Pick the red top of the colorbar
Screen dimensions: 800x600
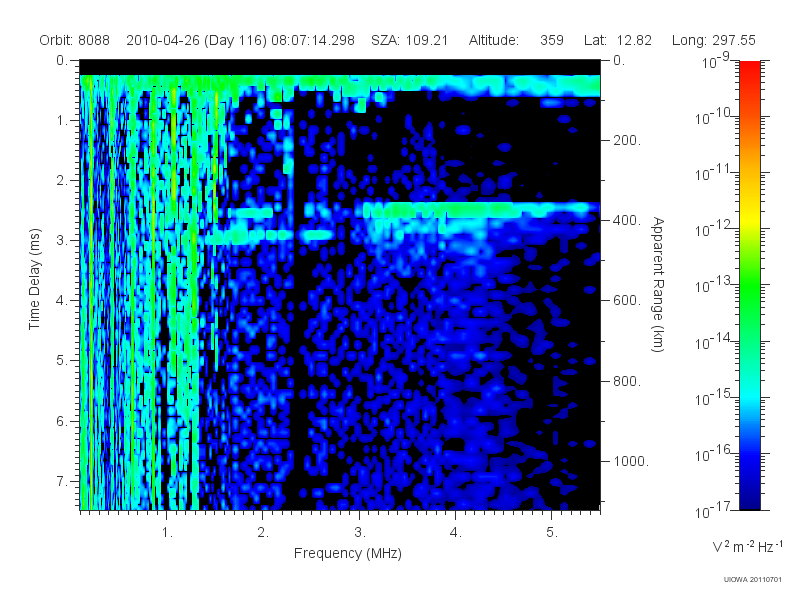[x=750, y=71]
